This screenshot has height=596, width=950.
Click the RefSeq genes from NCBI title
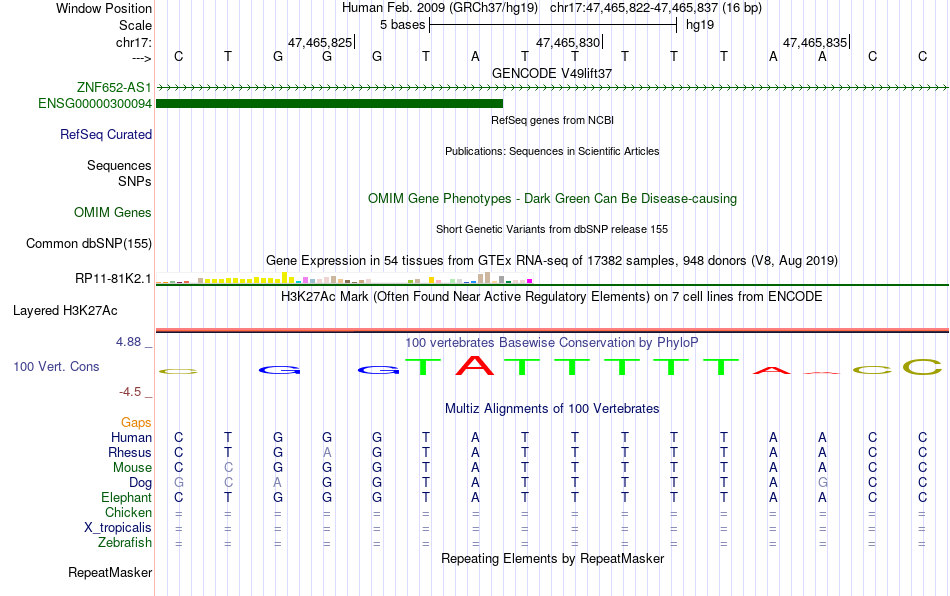(x=553, y=121)
